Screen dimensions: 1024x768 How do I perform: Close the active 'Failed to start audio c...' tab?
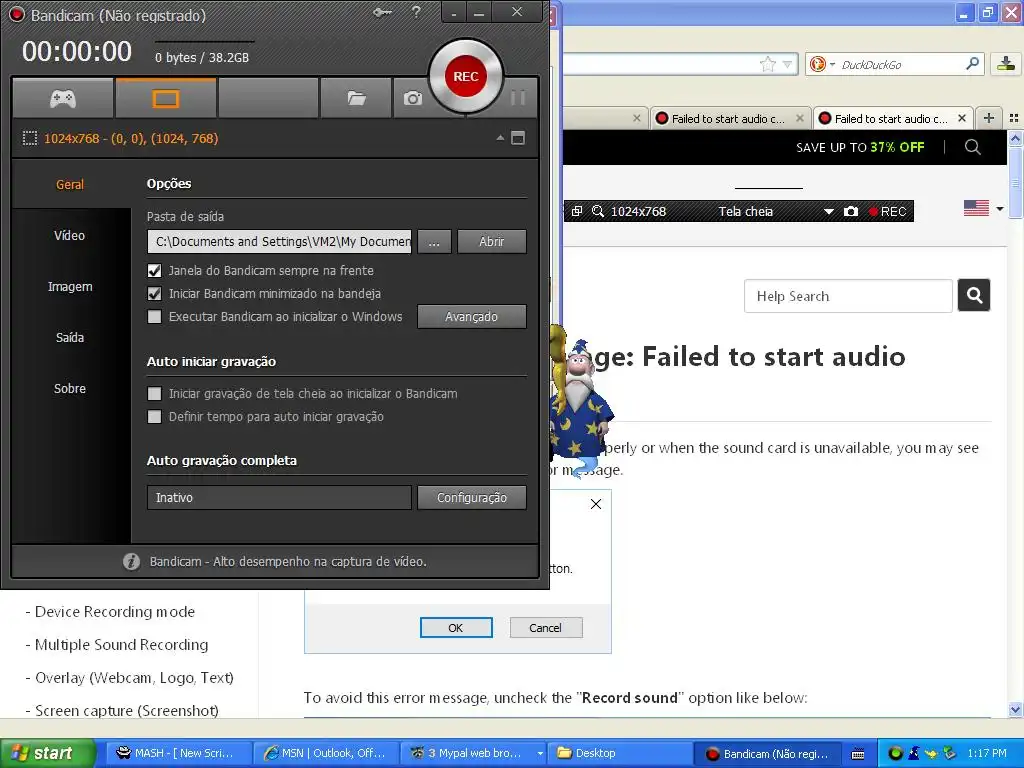point(961,118)
